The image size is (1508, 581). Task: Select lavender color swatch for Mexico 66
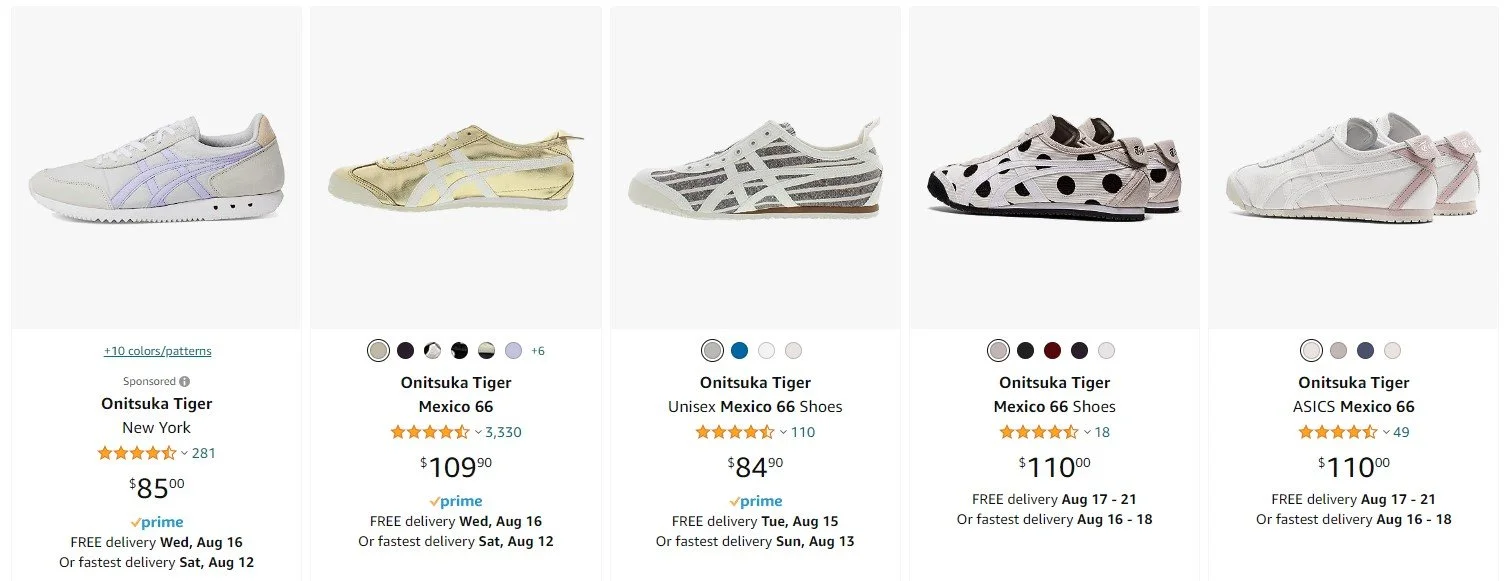(x=513, y=351)
